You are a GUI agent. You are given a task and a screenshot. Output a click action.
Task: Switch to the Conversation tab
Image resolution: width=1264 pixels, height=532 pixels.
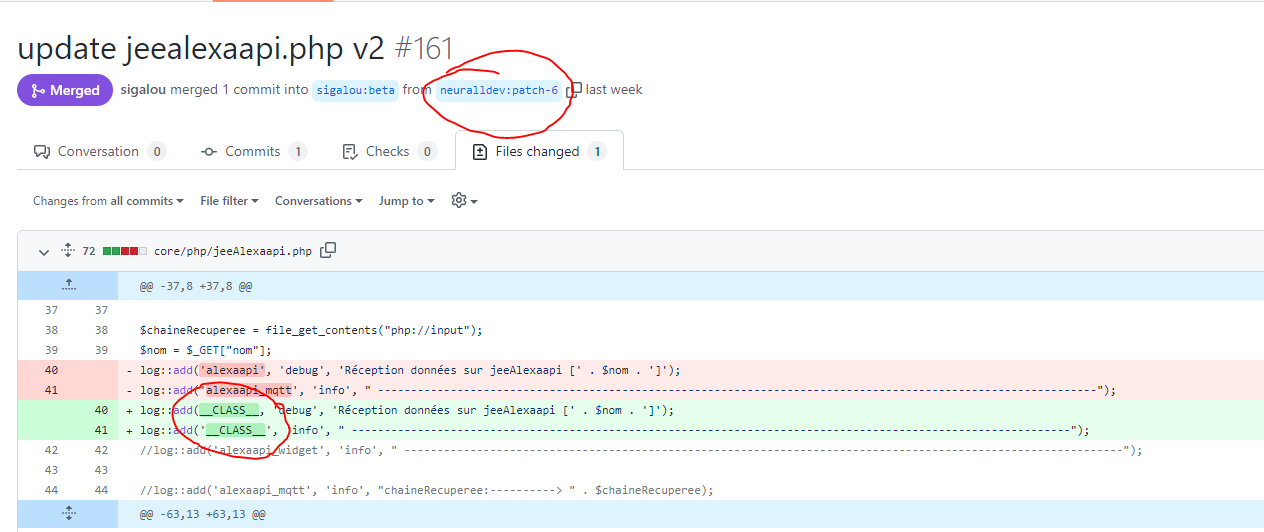(x=100, y=152)
